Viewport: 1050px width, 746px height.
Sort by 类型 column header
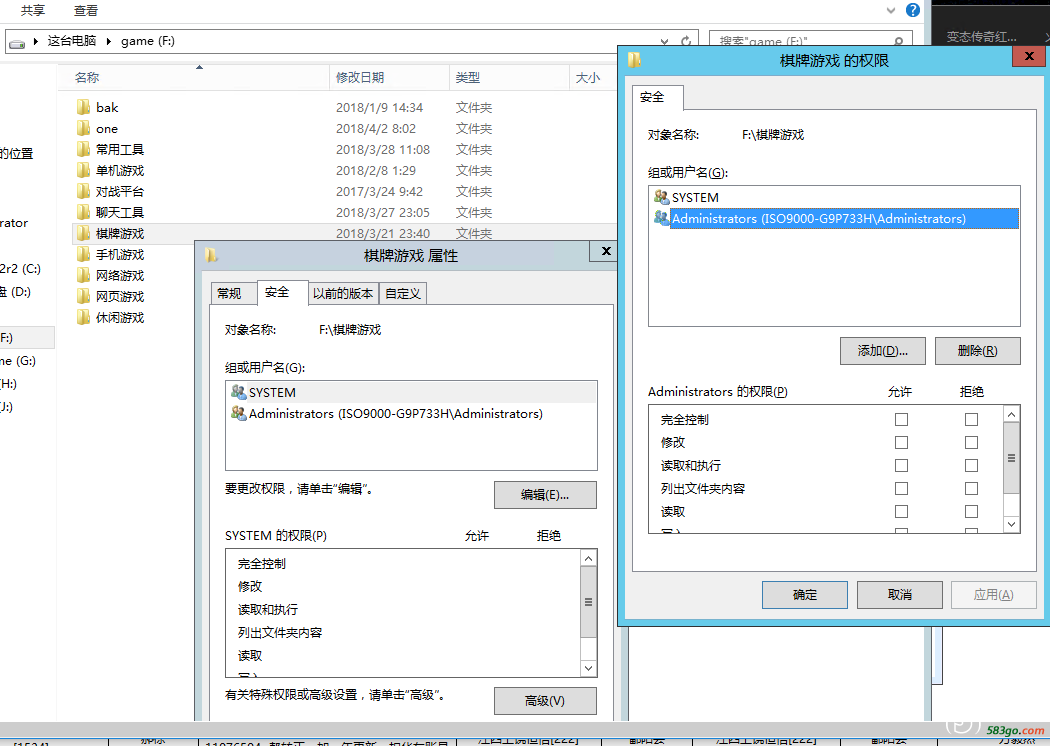[467, 78]
